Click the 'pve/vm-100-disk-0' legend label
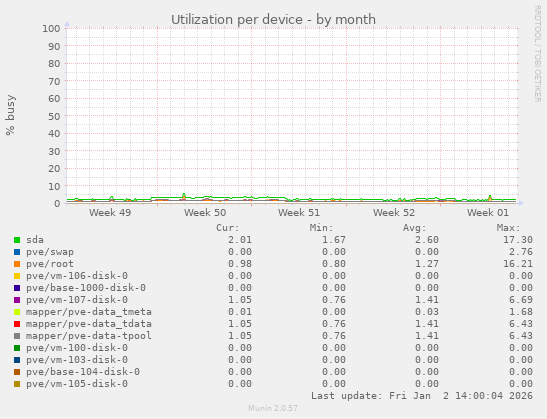 point(77,347)
